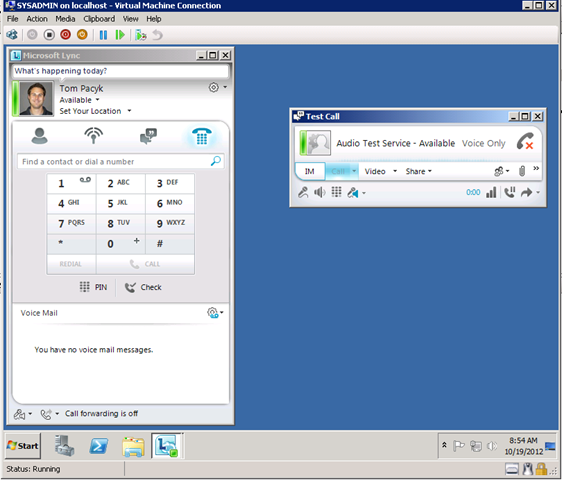Click the What's happening today note field
This screenshot has width=562, height=480.
point(120,71)
